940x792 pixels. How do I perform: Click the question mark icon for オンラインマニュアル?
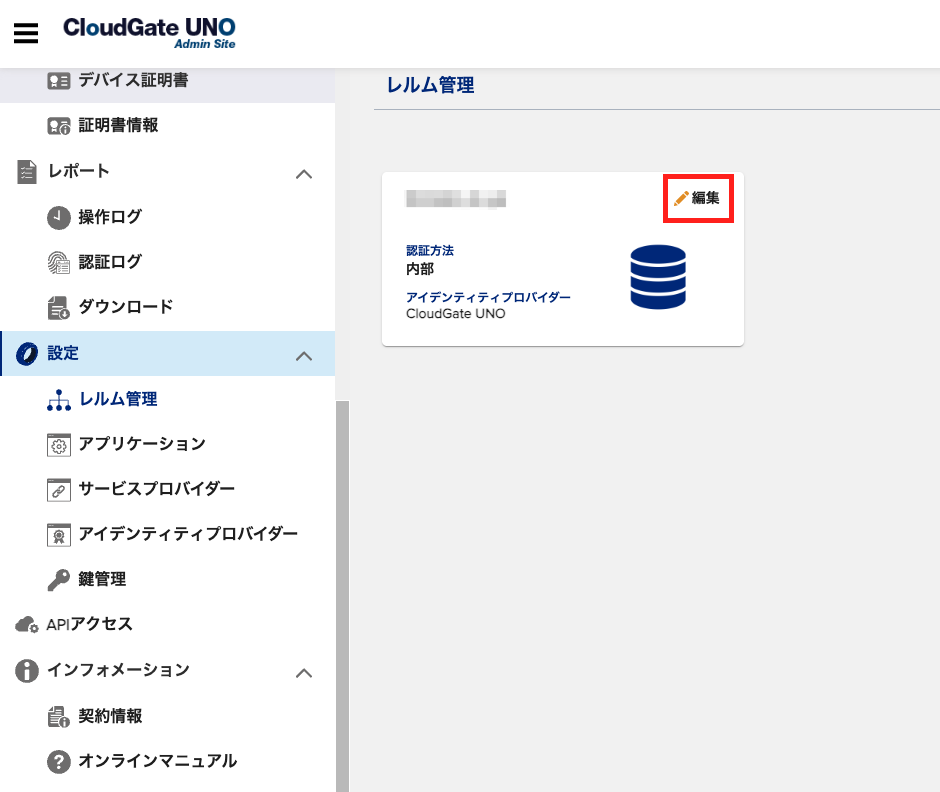coord(59,761)
